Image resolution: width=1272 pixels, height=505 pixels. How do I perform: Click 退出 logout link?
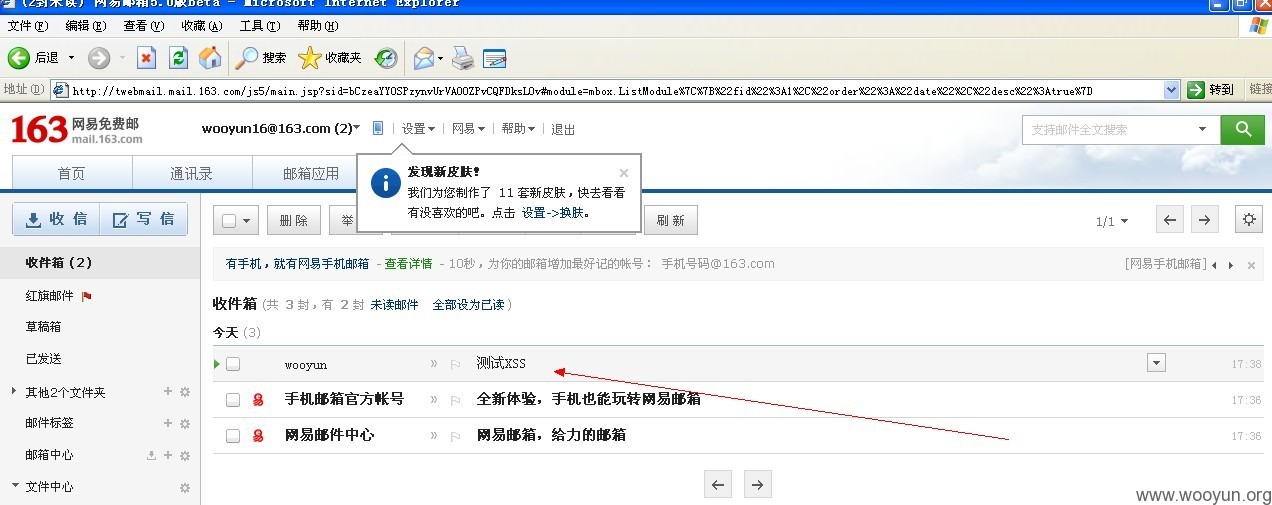click(563, 129)
